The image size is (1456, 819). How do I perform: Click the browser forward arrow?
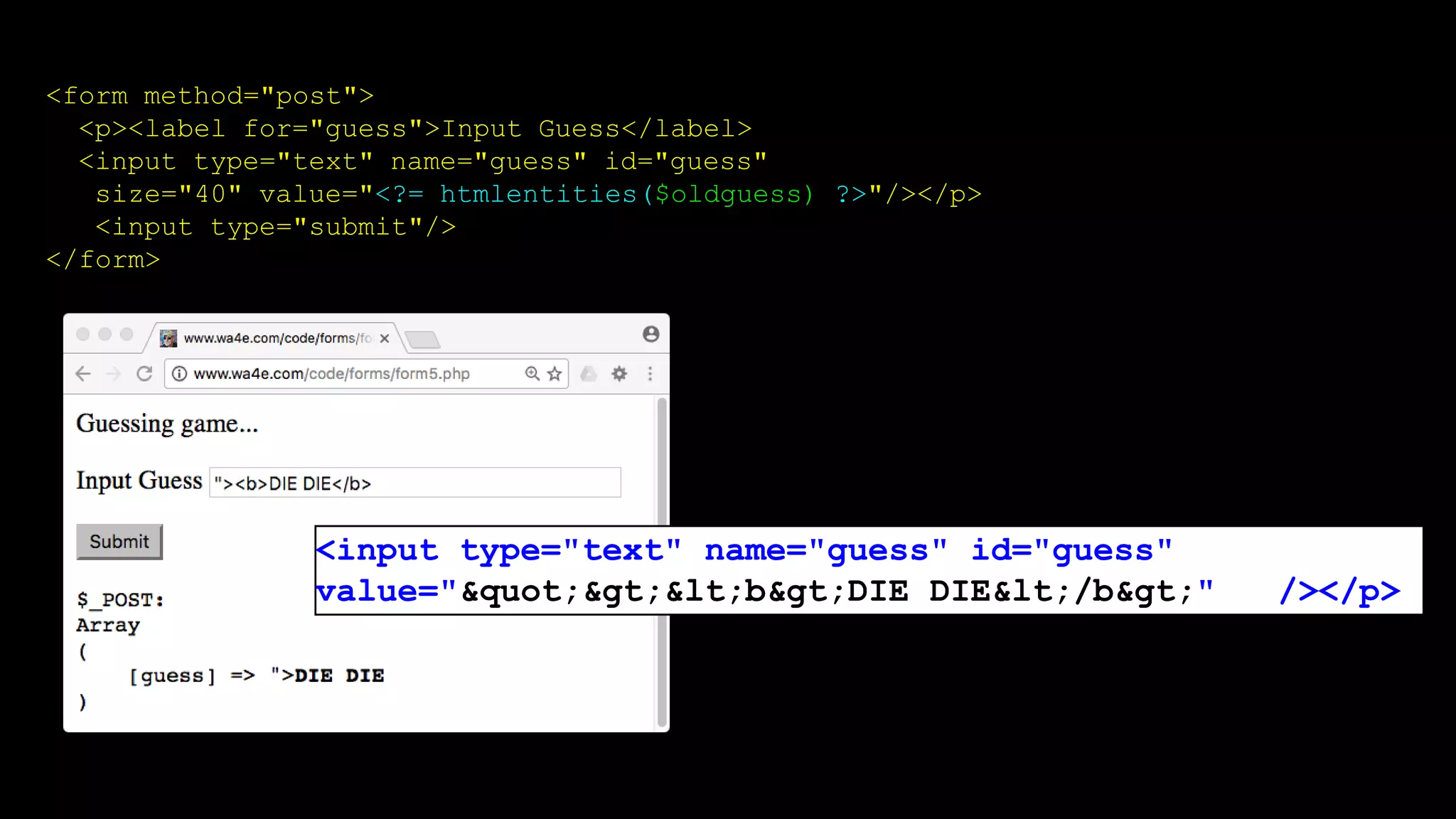[113, 374]
